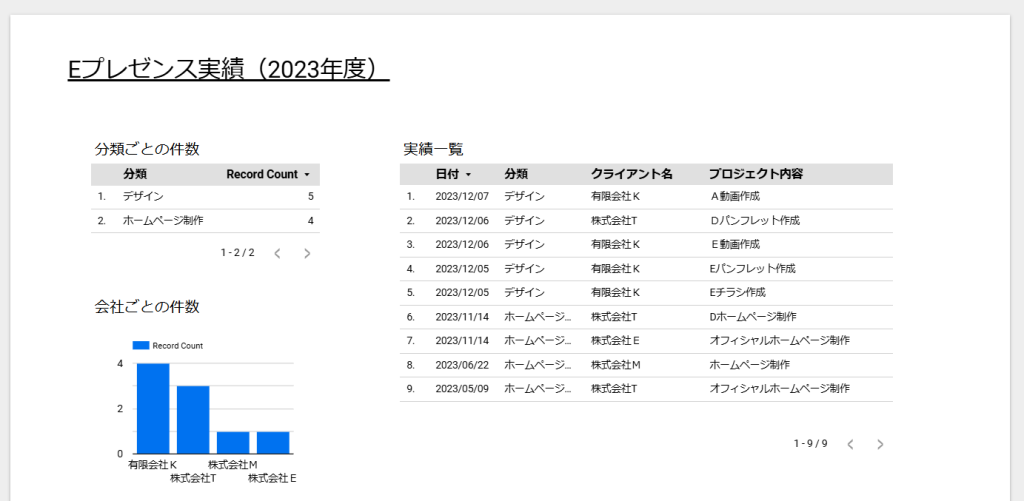Click the row 8 ホームページ制作 project cell
This screenshot has height=501, width=1024.
pos(750,364)
